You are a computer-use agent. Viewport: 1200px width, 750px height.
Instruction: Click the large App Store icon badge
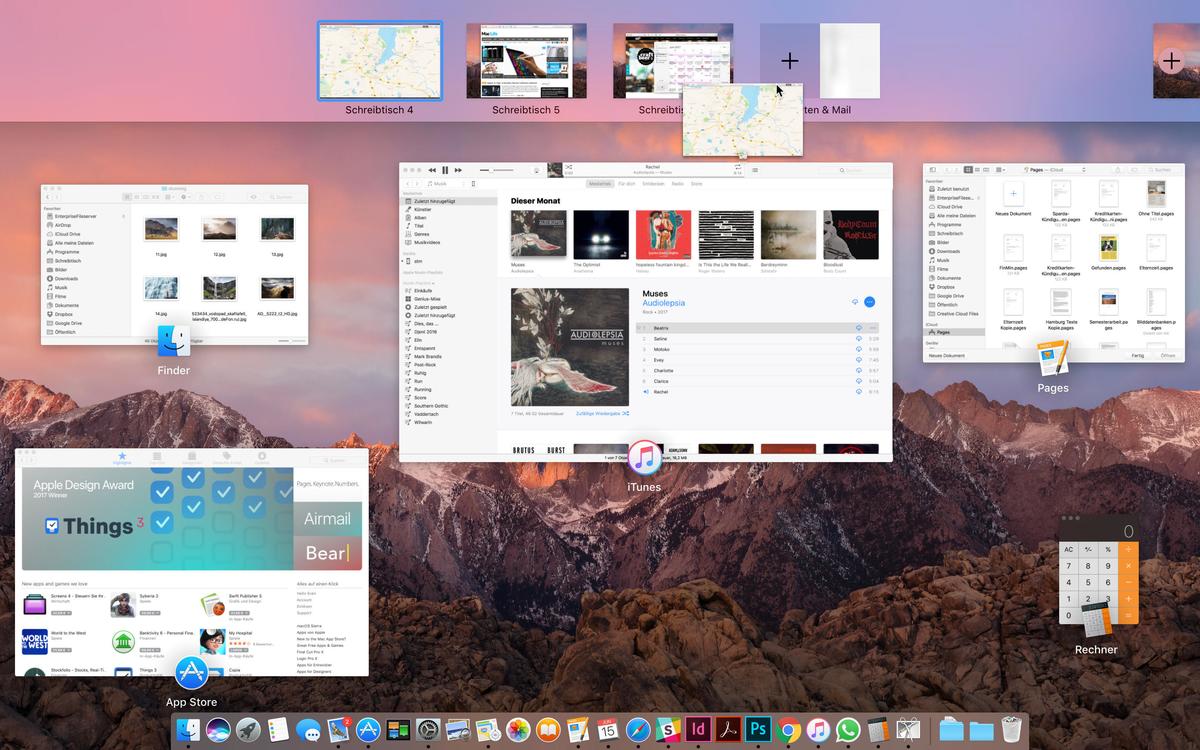[191, 673]
